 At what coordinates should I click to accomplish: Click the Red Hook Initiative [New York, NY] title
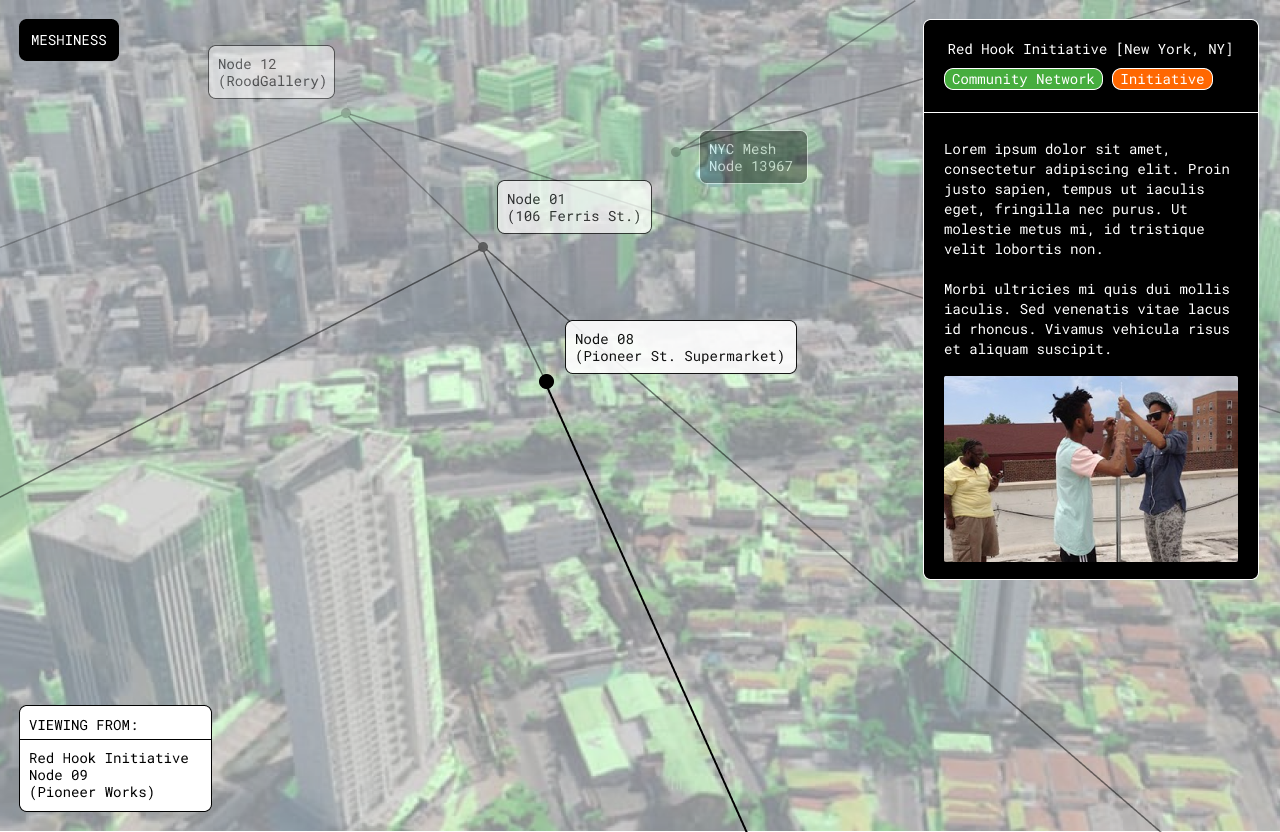[1090, 49]
